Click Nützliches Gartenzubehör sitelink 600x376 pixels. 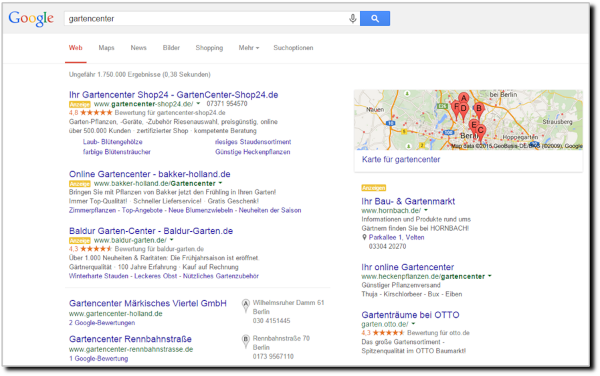click(221, 276)
